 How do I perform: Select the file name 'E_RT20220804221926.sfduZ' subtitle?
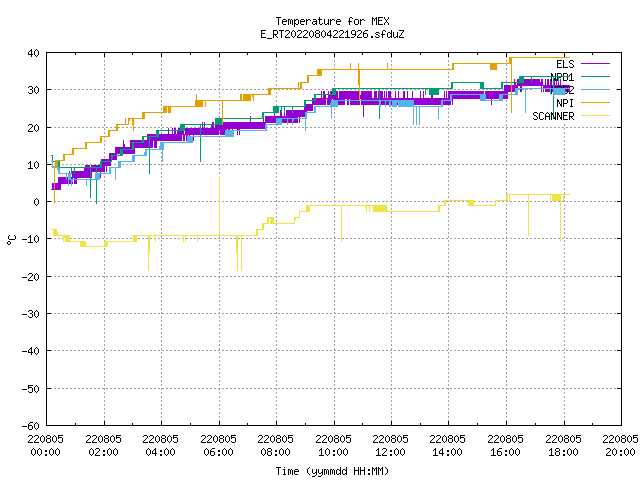[x=332, y=34]
